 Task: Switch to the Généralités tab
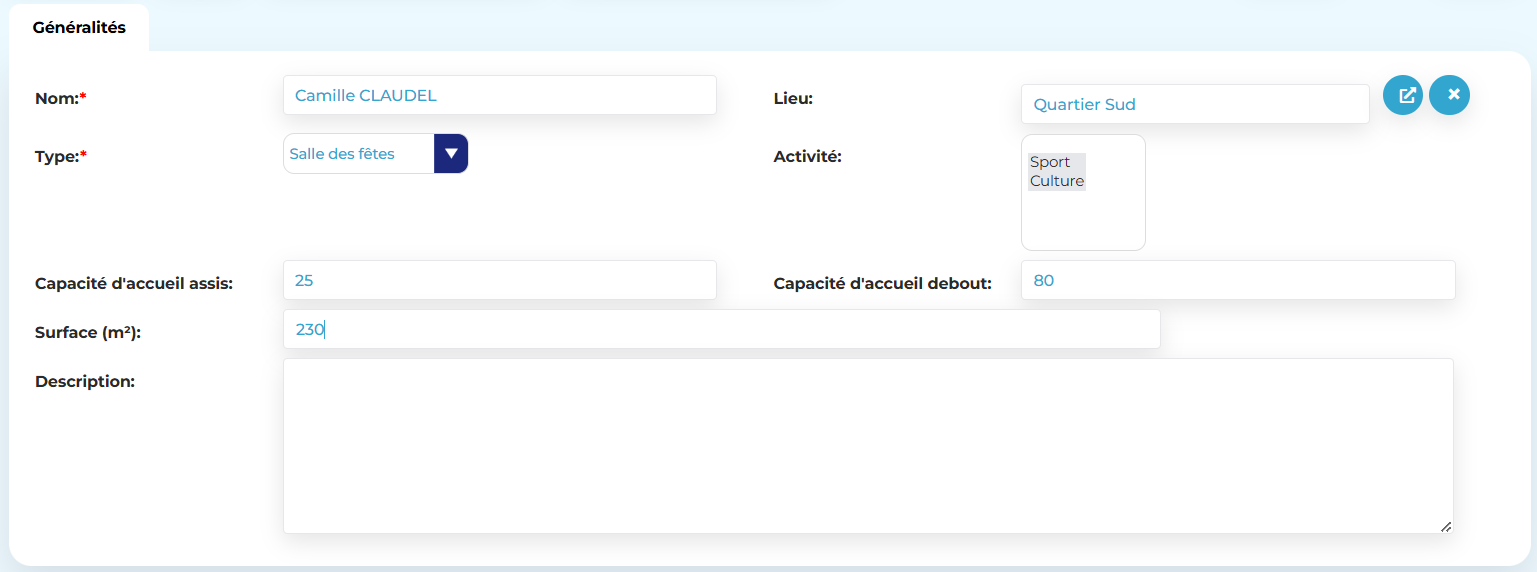[79, 28]
